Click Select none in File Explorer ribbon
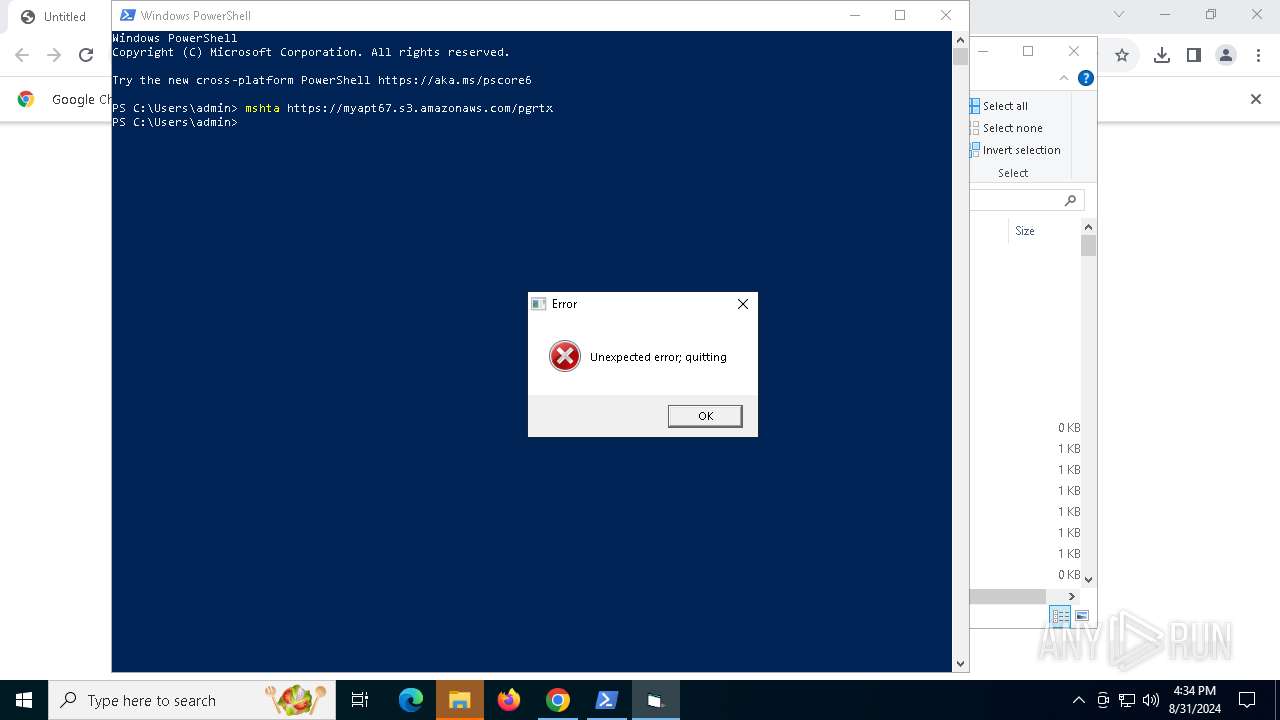Viewport: 1280px width, 720px height. coord(1005,128)
